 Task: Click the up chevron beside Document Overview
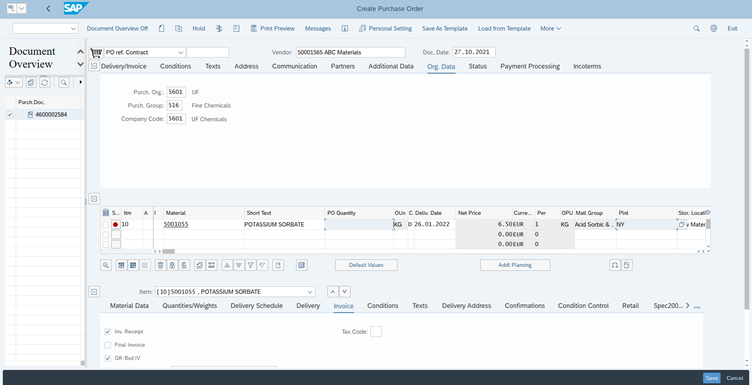click(x=80, y=51)
